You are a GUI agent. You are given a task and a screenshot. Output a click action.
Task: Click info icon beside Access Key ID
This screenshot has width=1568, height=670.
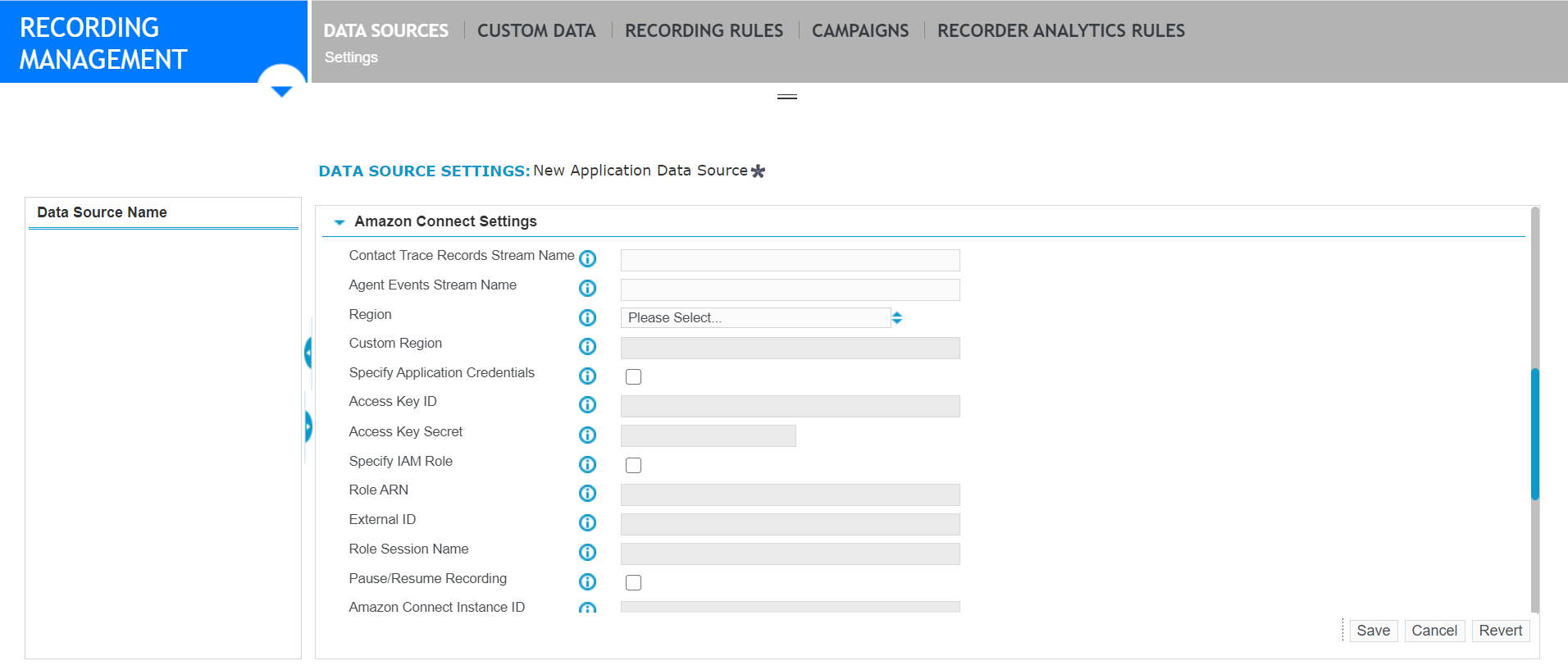(x=587, y=404)
